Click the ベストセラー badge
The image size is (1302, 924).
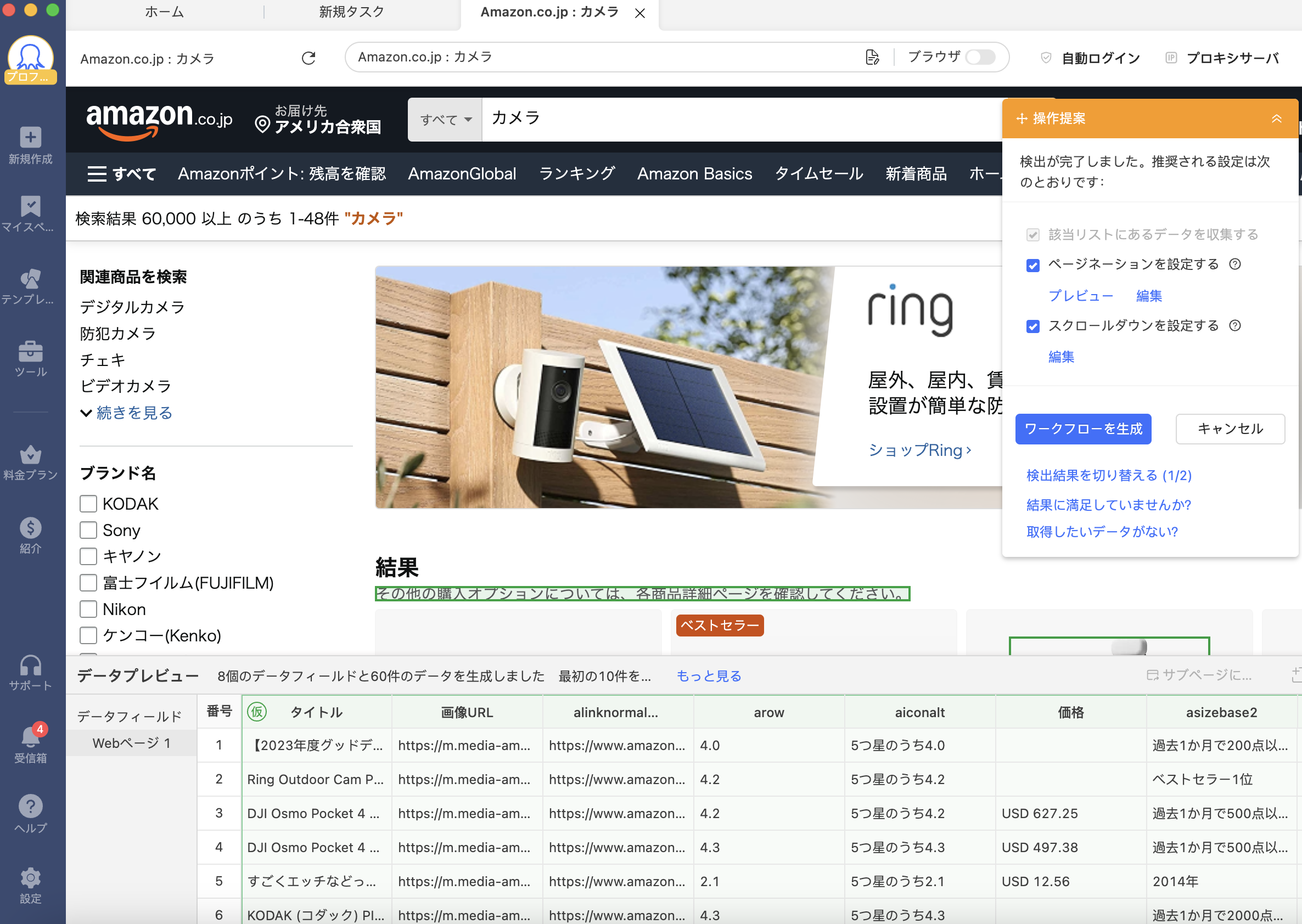click(x=719, y=626)
